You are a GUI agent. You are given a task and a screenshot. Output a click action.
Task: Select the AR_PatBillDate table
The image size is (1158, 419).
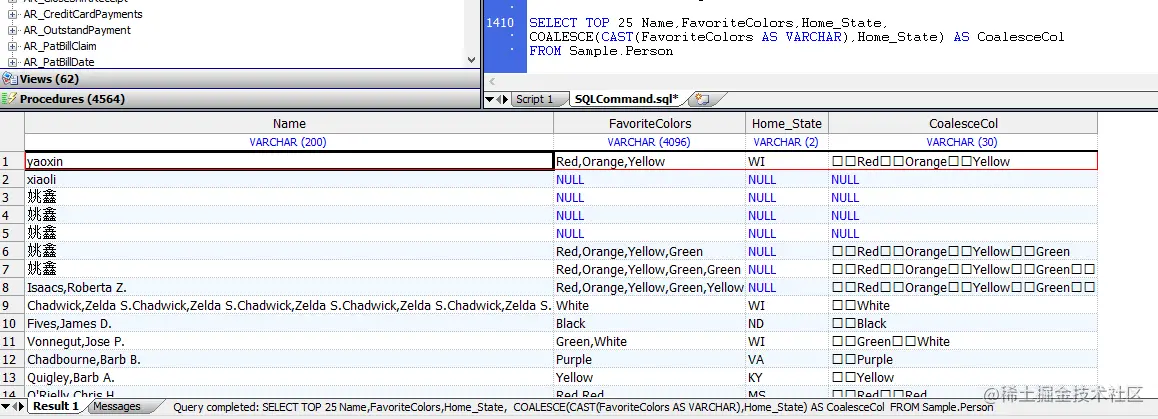[59, 63]
